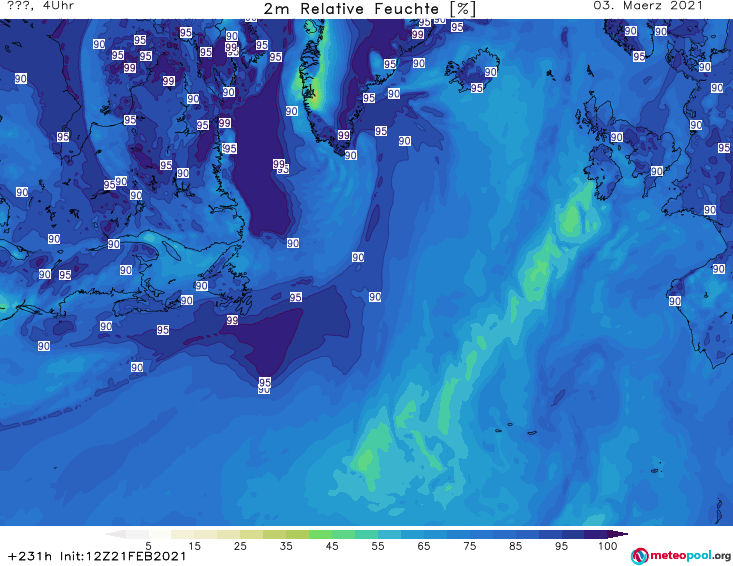Click the legend value '85'
The image size is (733, 566).
coord(515,546)
